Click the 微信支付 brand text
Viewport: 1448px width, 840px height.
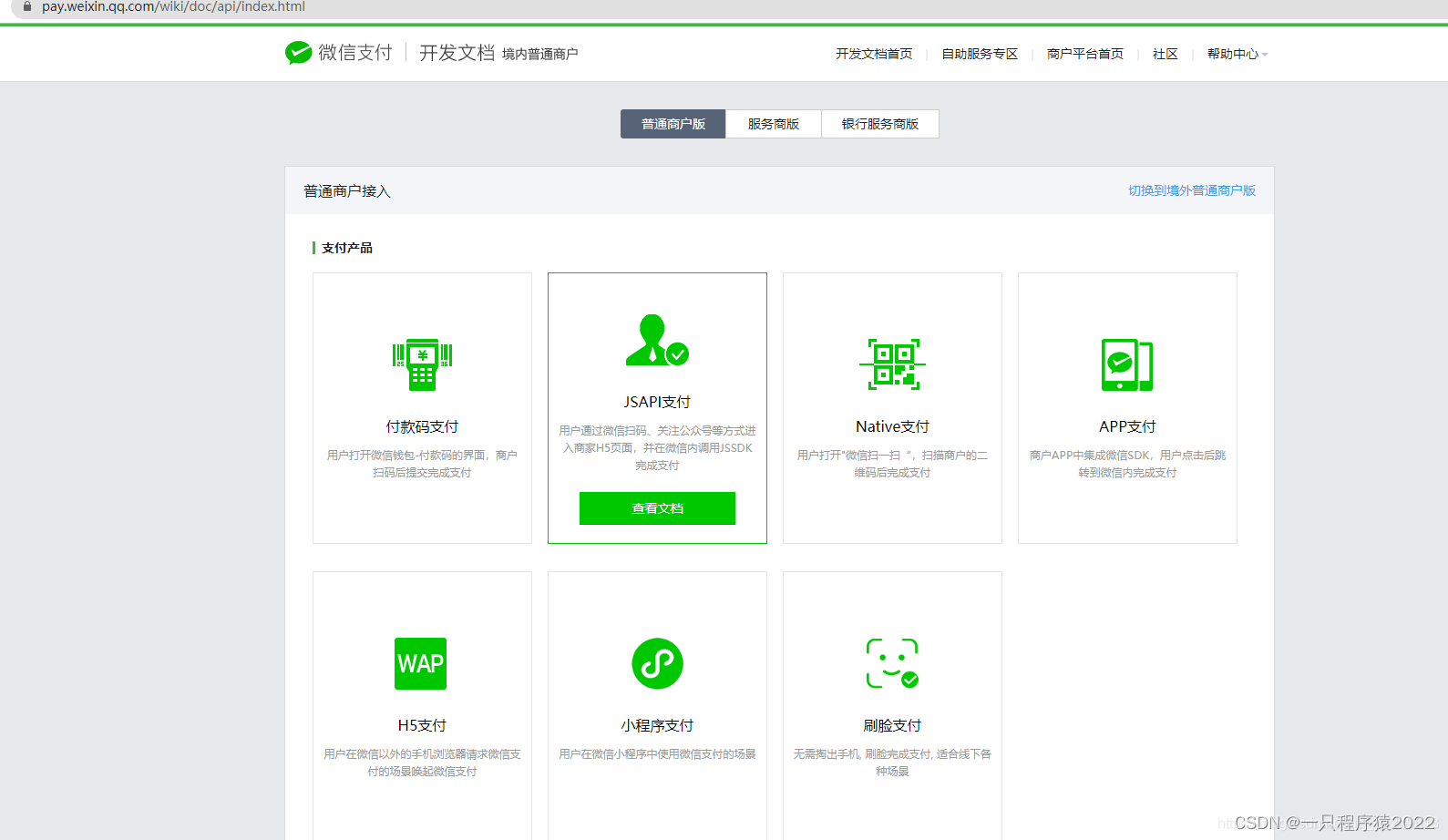355,53
